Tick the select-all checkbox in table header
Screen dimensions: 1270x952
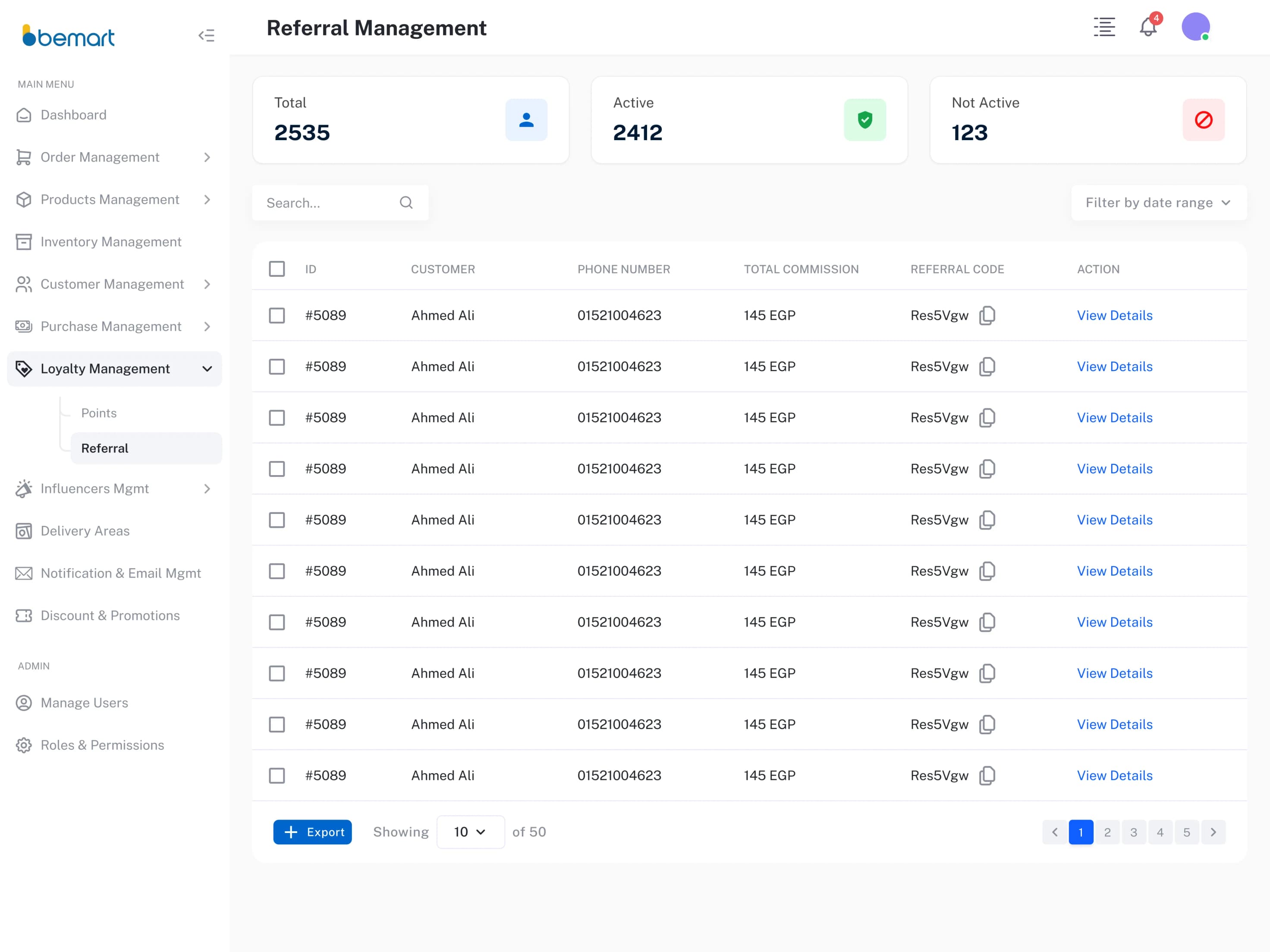(277, 269)
